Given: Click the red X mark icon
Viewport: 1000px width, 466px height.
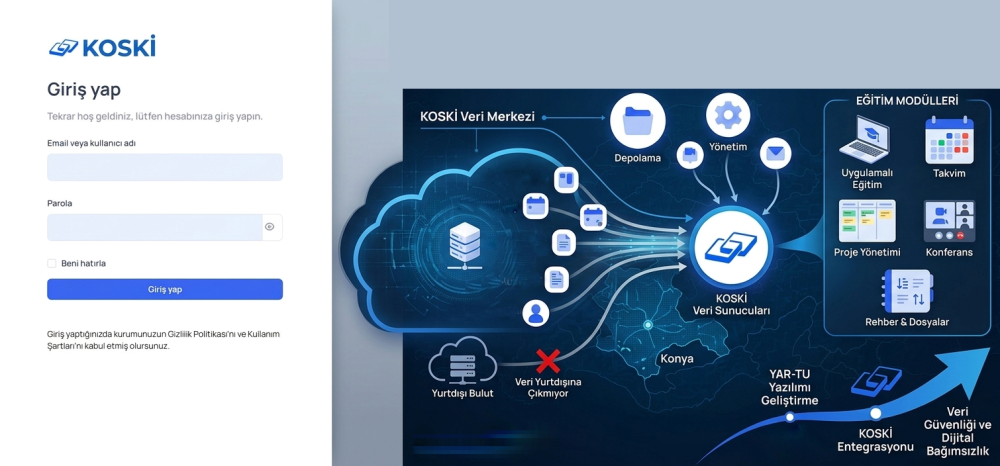Looking at the screenshot, I should coord(548,361).
